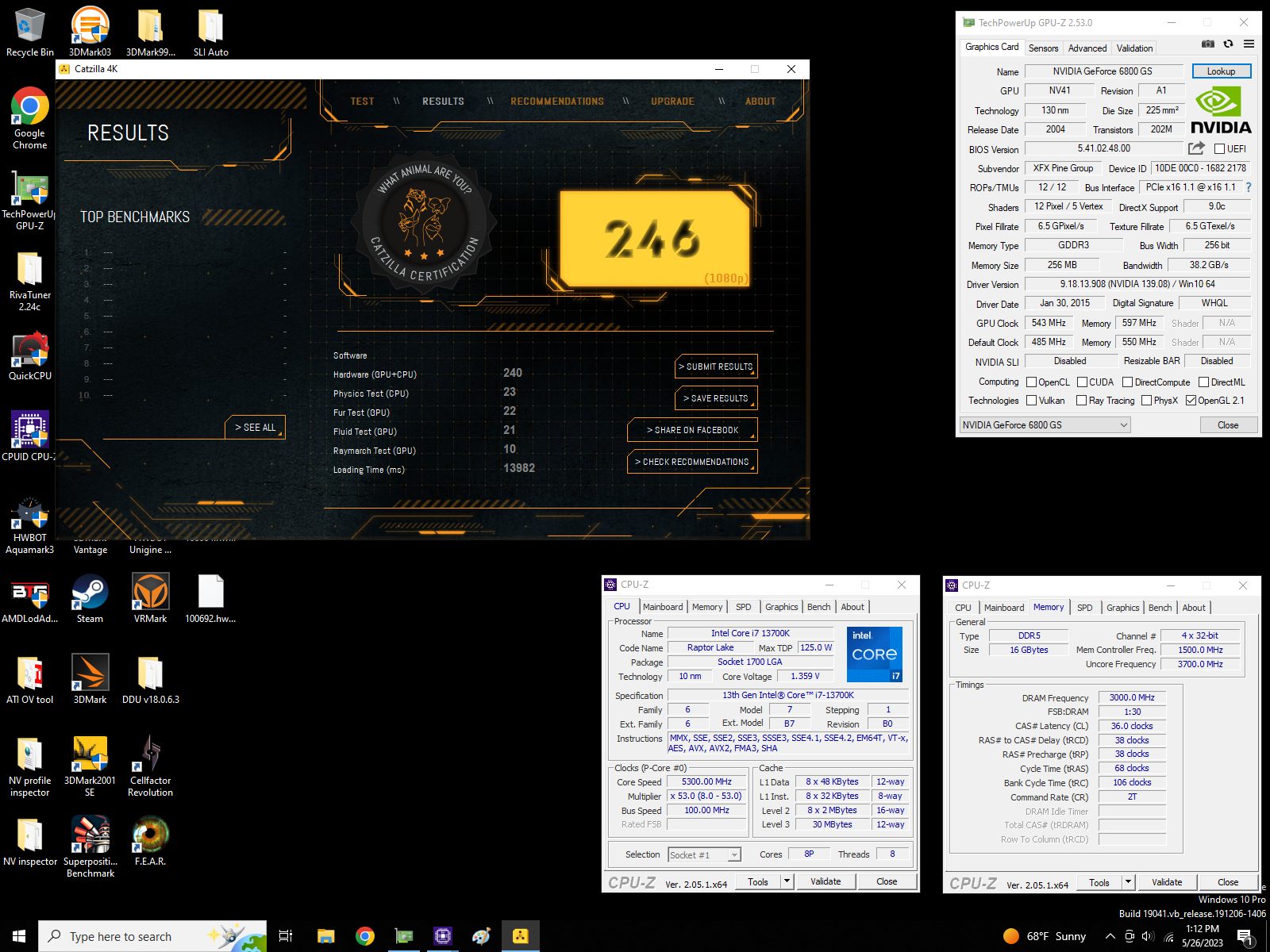Open the 3DMark2001 SE desktop shortcut
1270x952 pixels.
(x=90, y=766)
